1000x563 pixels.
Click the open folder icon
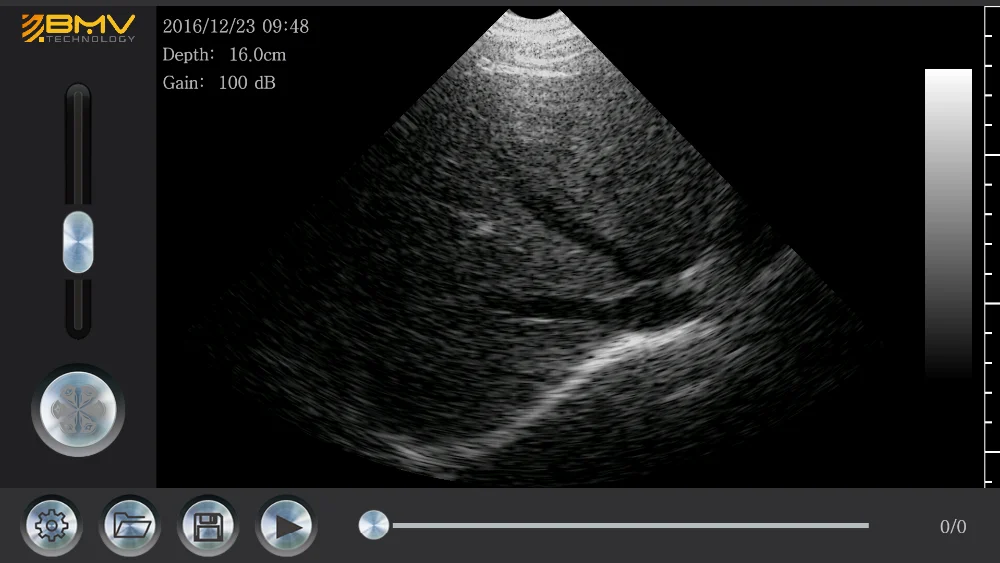click(x=130, y=526)
